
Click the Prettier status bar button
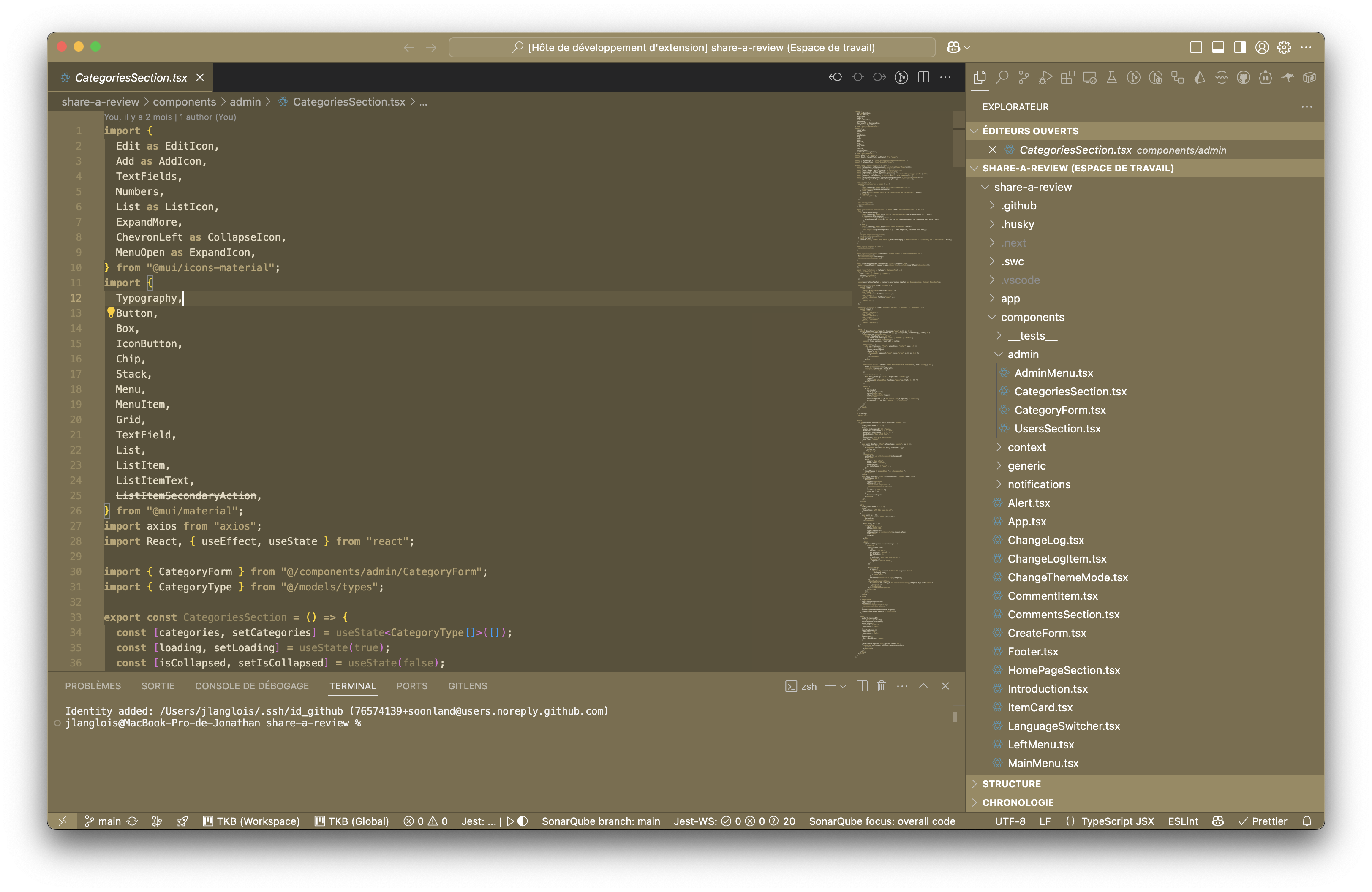(1263, 821)
